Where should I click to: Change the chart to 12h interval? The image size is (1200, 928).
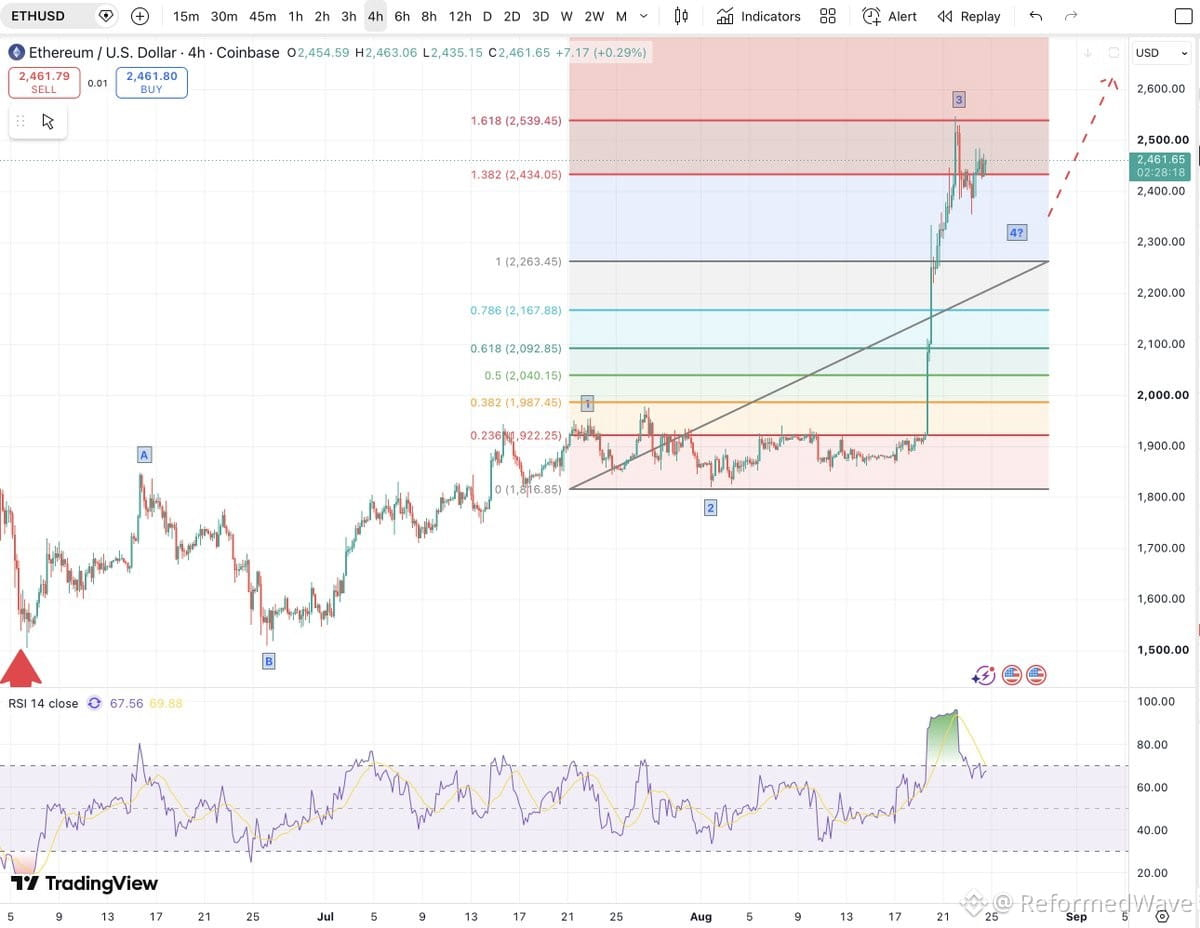click(x=460, y=16)
